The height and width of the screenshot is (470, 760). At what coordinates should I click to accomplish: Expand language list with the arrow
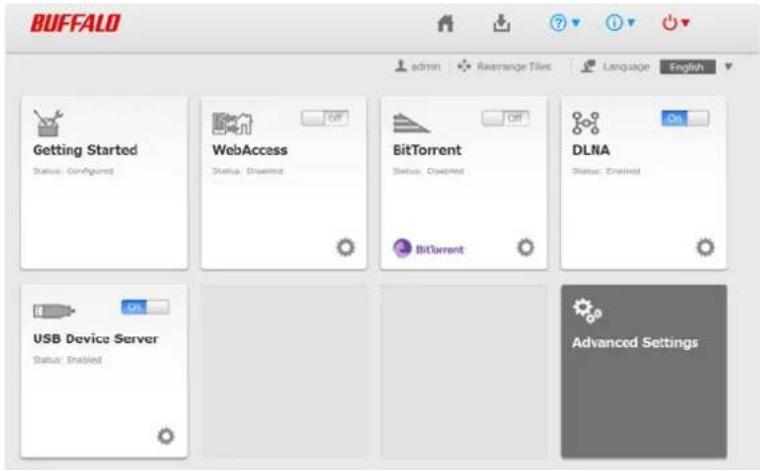728,66
